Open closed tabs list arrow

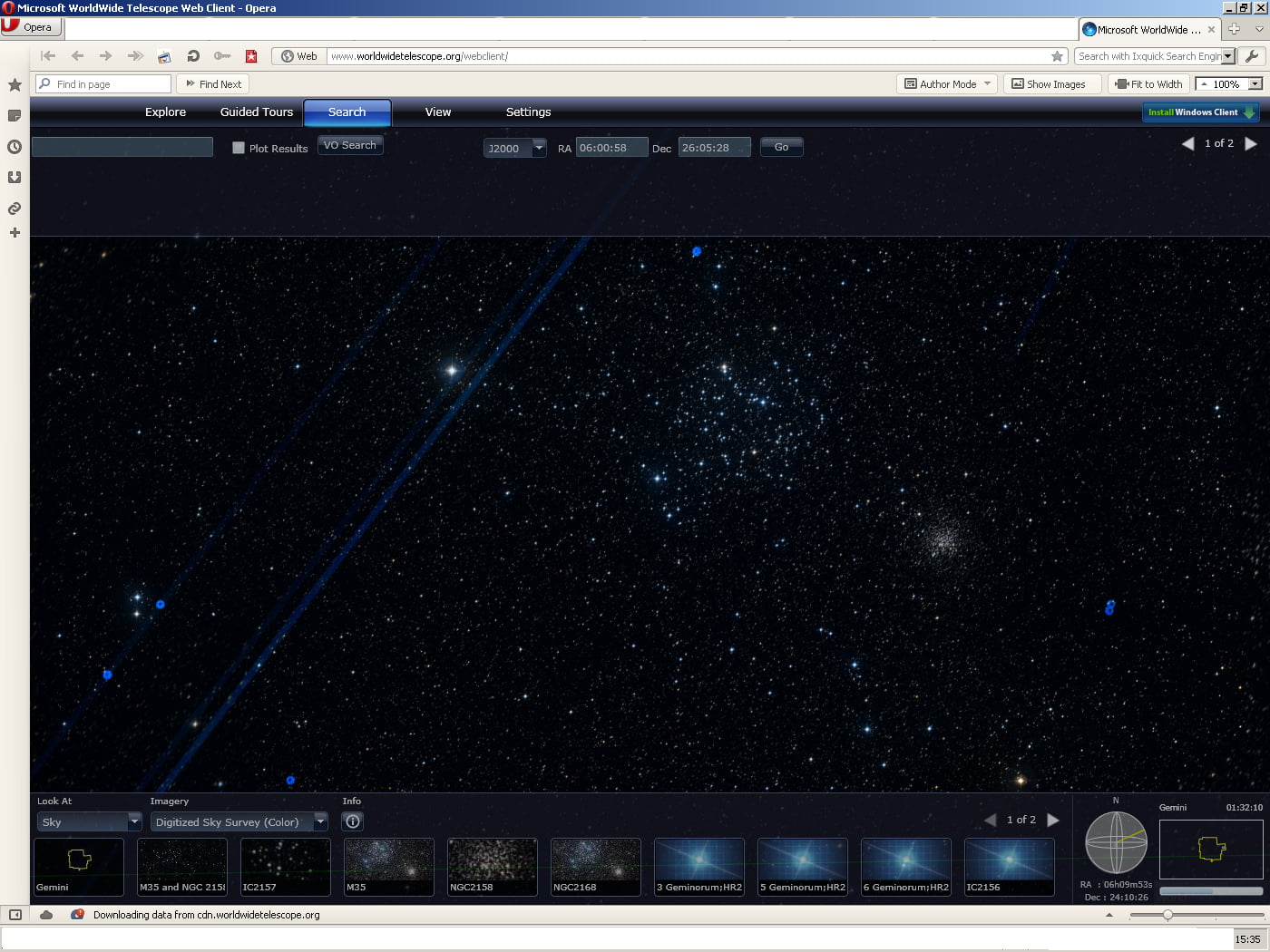pyautogui.click(x=1259, y=29)
